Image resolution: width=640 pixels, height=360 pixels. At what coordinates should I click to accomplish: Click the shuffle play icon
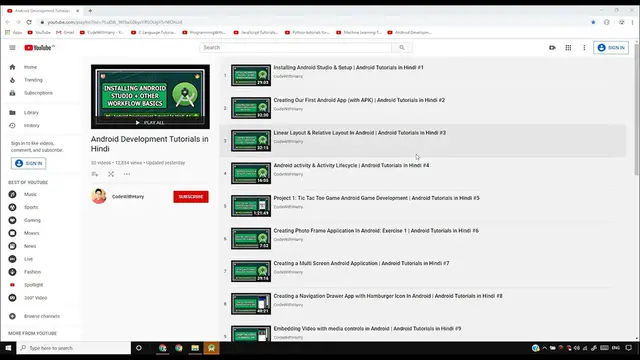tap(111, 174)
